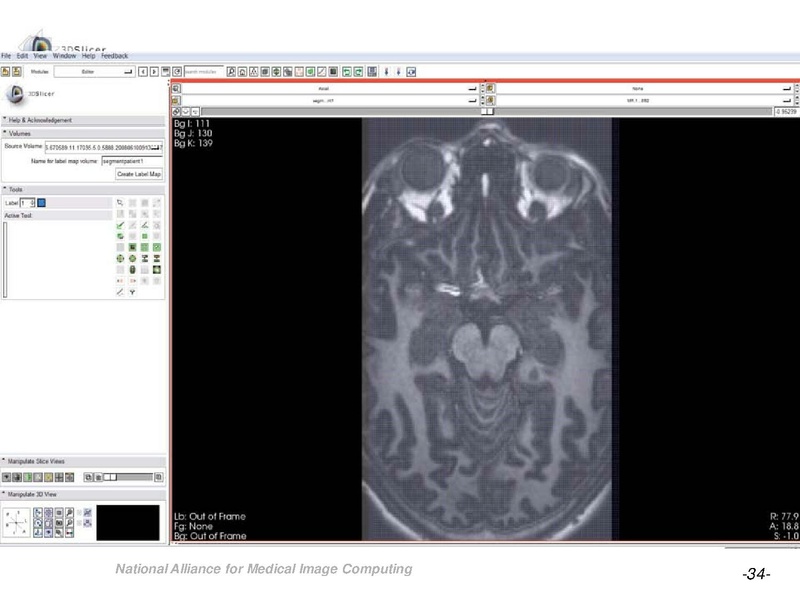800x600 pixels.
Task: Click the Create Label Map button
Action: (x=139, y=174)
